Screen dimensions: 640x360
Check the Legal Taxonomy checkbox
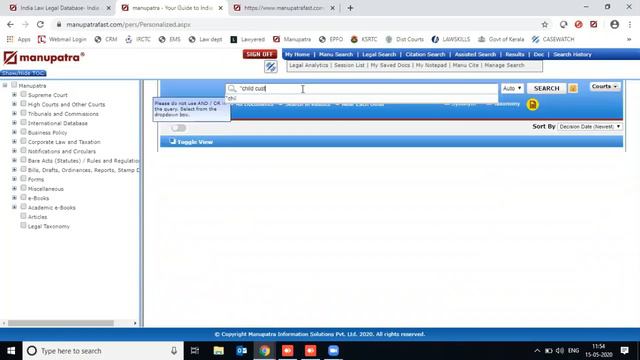coord(24,225)
